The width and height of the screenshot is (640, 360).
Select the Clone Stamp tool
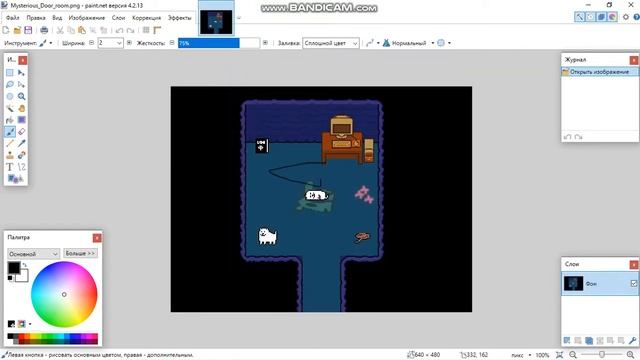pyautogui.click(x=10, y=155)
